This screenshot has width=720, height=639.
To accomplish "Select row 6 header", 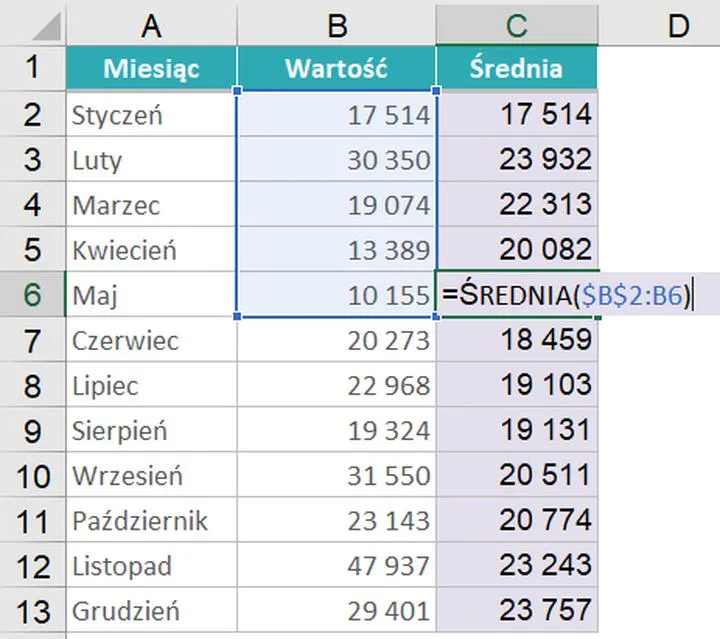I will [x=32, y=295].
